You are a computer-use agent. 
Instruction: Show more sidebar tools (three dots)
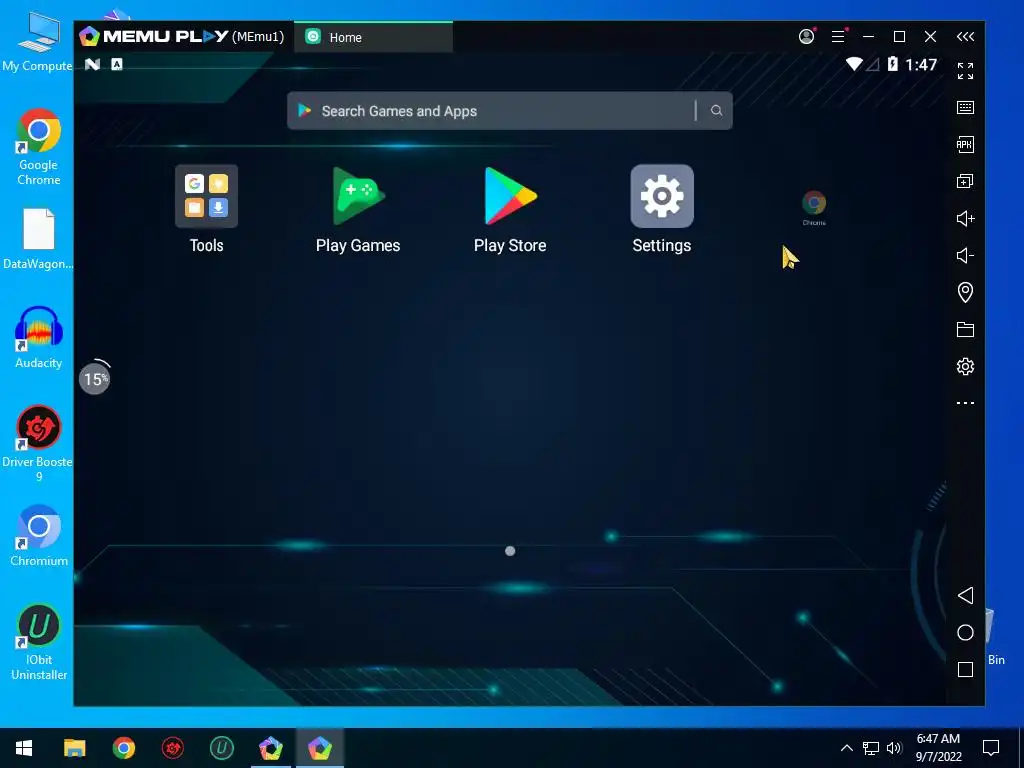pos(965,403)
